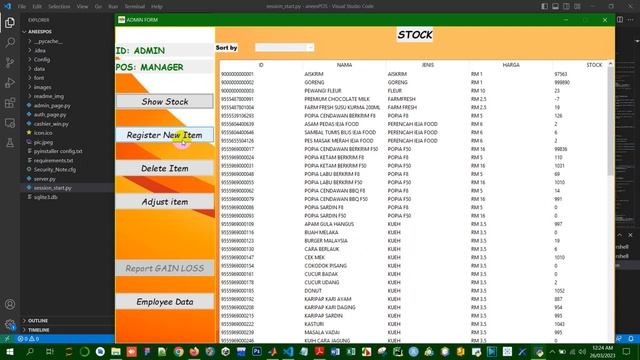Select the DONUT table row

coord(414,291)
